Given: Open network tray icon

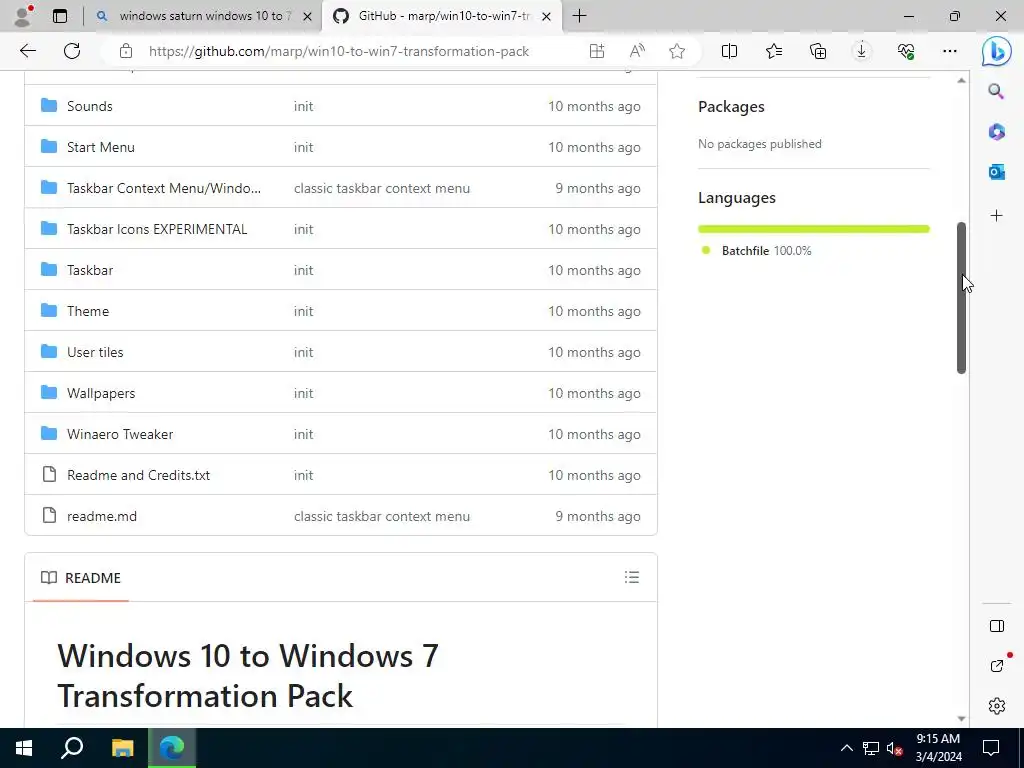Looking at the screenshot, I should (871, 748).
